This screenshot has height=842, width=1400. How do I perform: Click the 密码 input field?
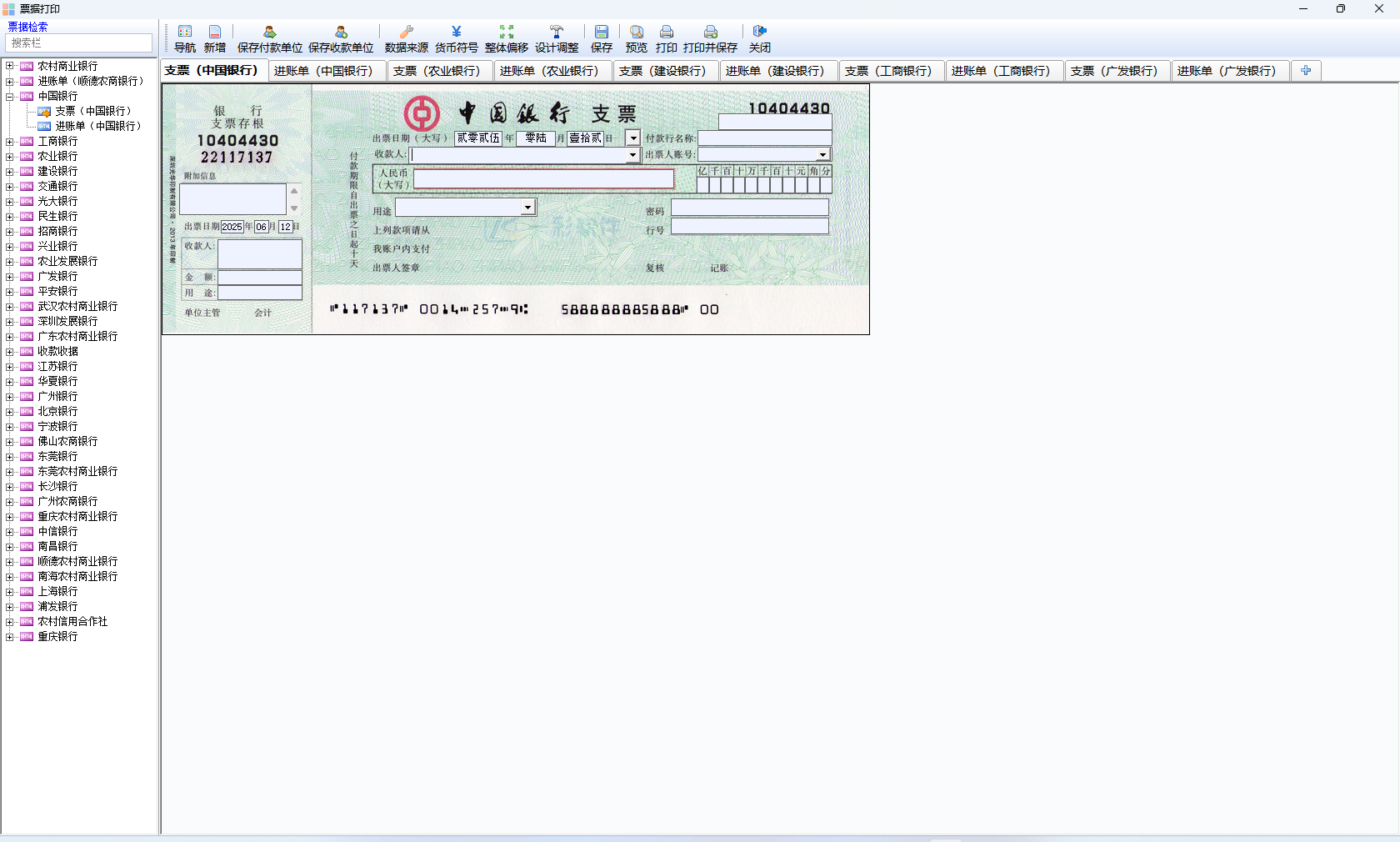pos(750,208)
